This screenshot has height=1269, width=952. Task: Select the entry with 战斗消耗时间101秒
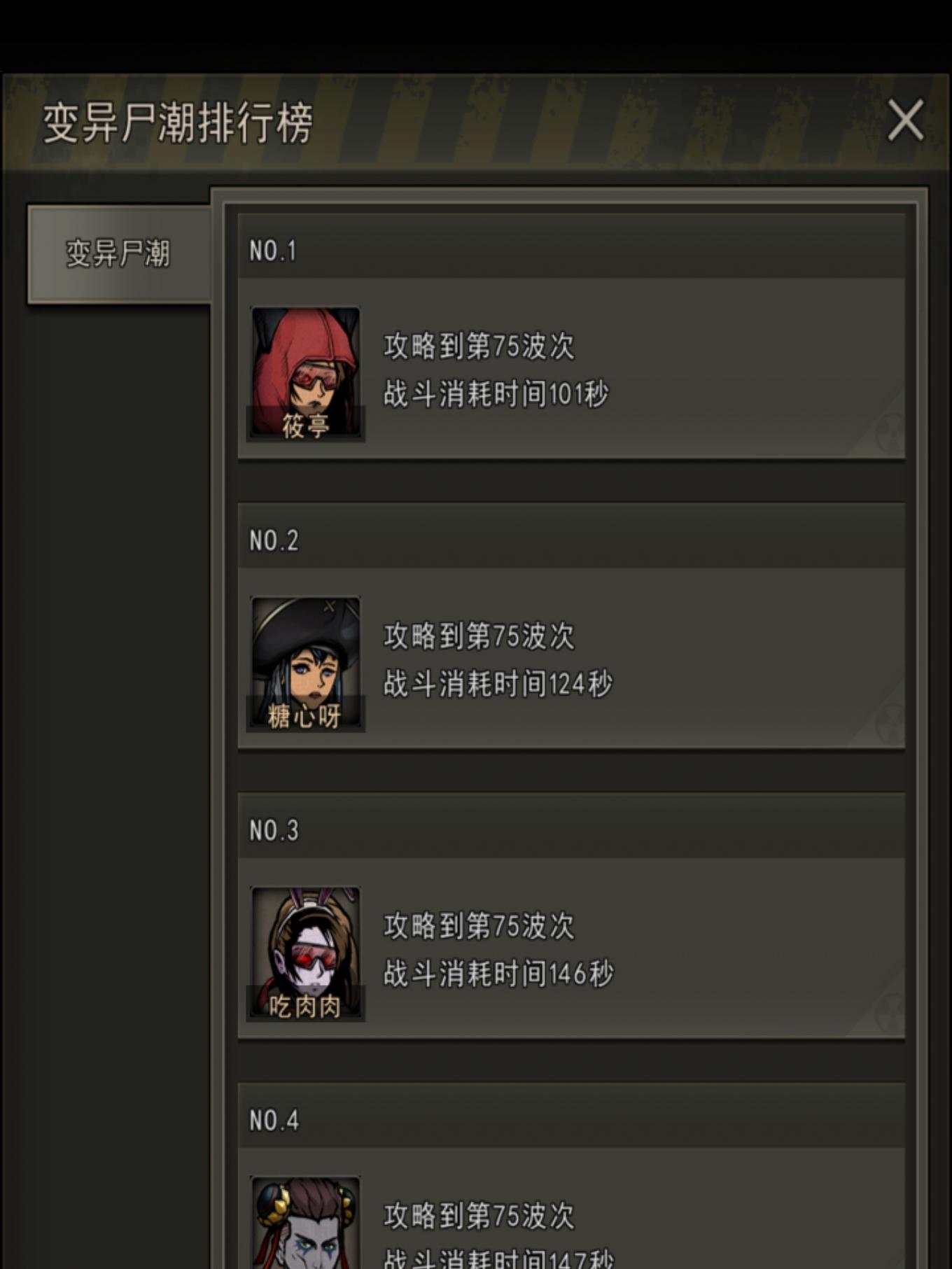(571, 368)
